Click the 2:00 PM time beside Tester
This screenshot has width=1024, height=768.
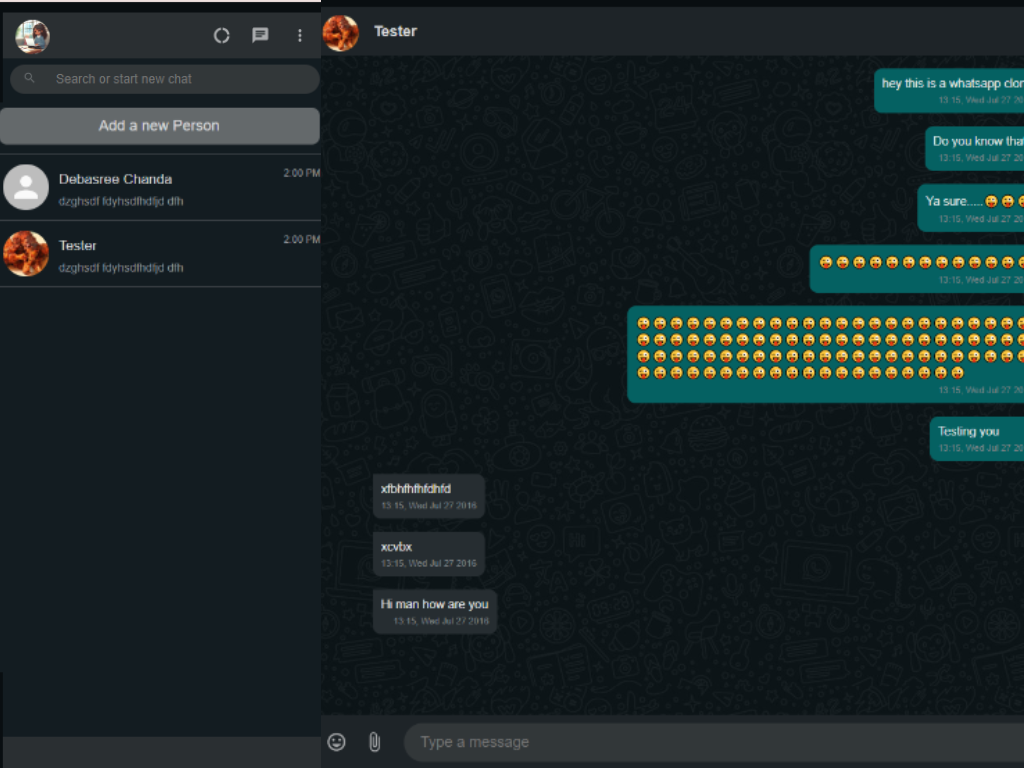[302, 240]
